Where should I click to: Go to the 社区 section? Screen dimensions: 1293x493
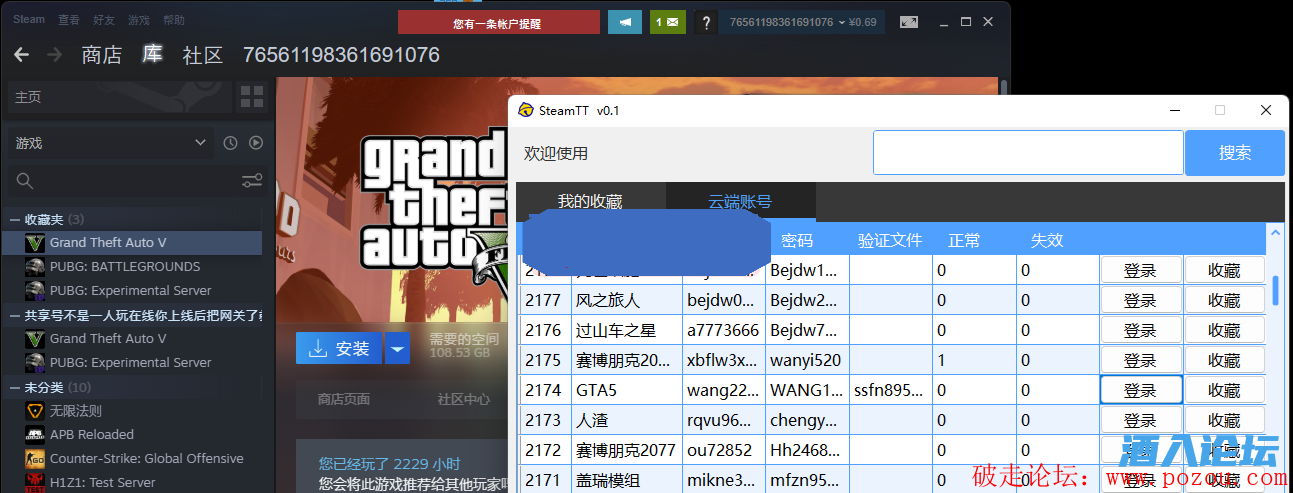(203, 55)
